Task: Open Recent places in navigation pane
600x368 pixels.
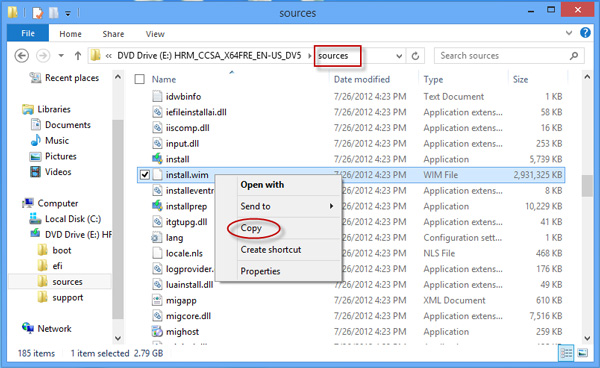Action: (x=72, y=78)
